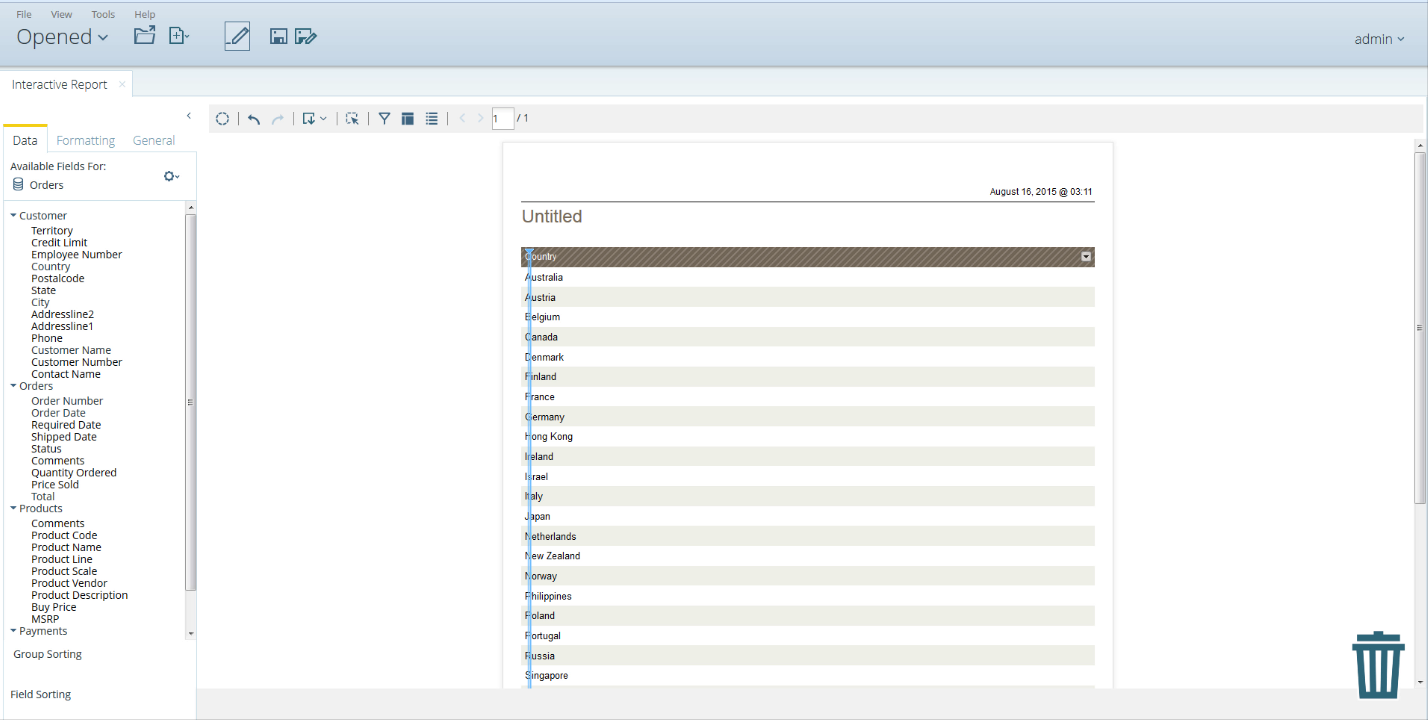Close the Interactive Report tab
The image size is (1428, 720).
click(x=122, y=84)
